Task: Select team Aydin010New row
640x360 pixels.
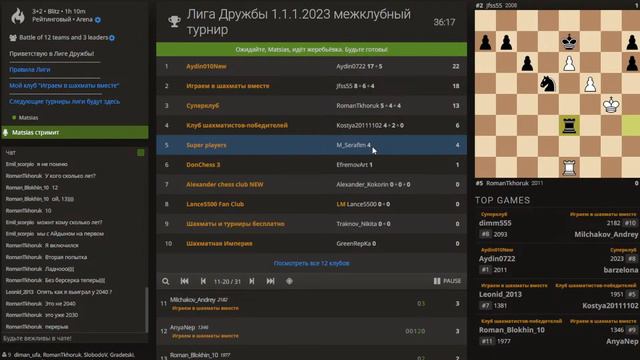Action: pyautogui.click(x=311, y=66)
